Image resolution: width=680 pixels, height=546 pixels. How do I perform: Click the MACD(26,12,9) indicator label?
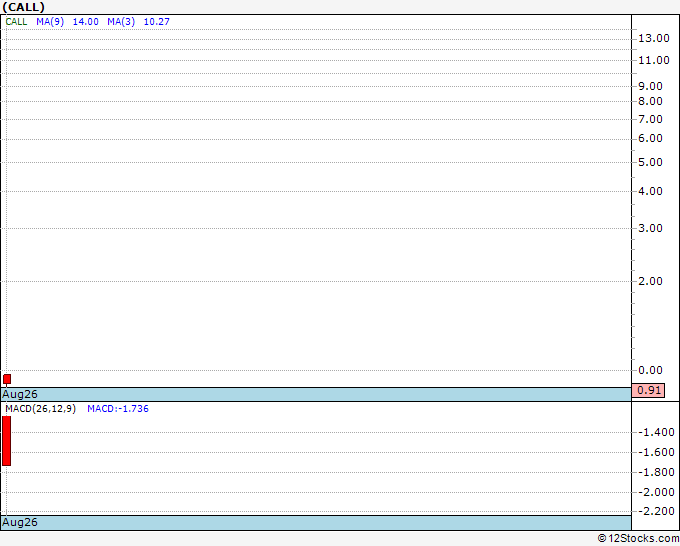click(x=41, y=409)
